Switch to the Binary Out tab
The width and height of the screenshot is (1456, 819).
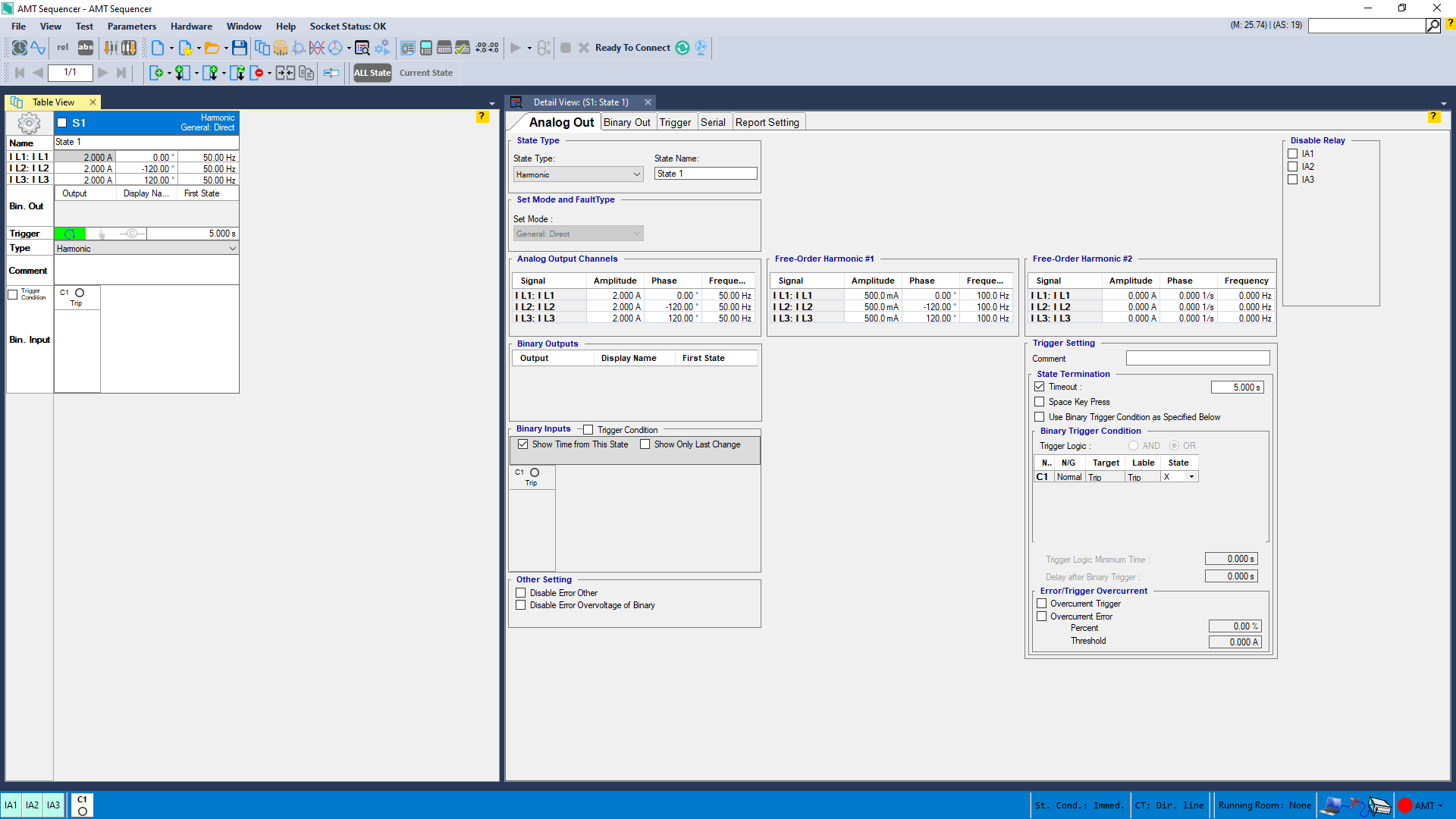point(626,122)
